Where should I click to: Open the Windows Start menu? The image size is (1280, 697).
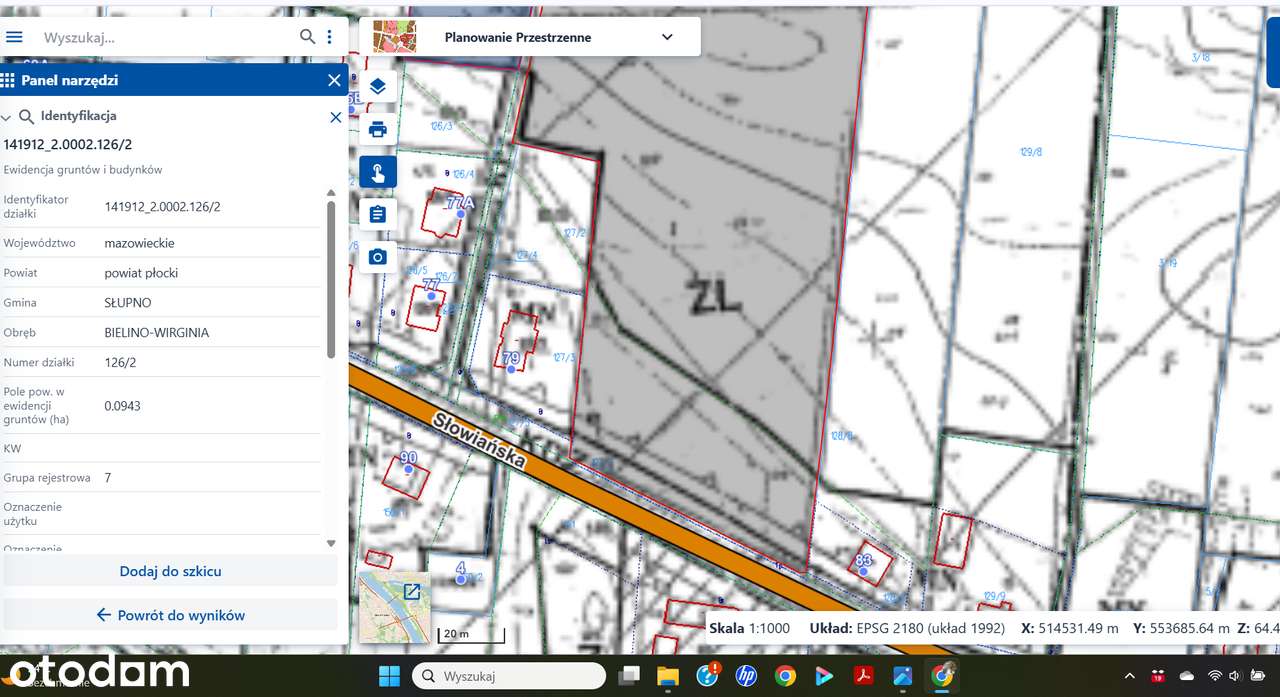pos(390,676)
